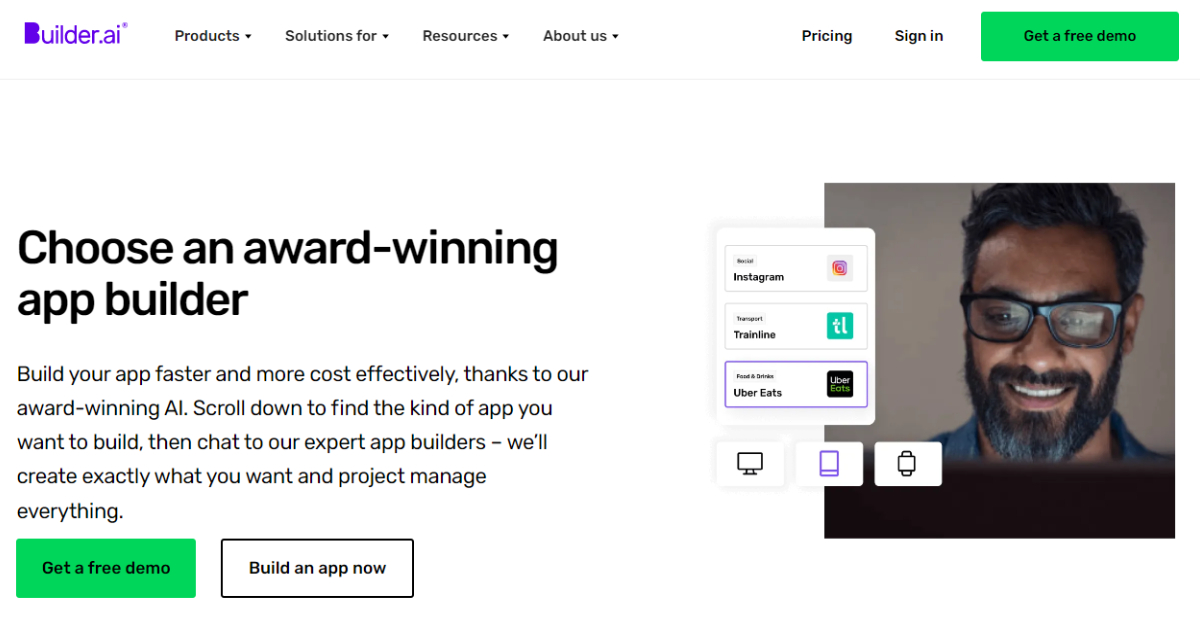
Task: Select the Instagram social app card
Action: coord(796,268)
